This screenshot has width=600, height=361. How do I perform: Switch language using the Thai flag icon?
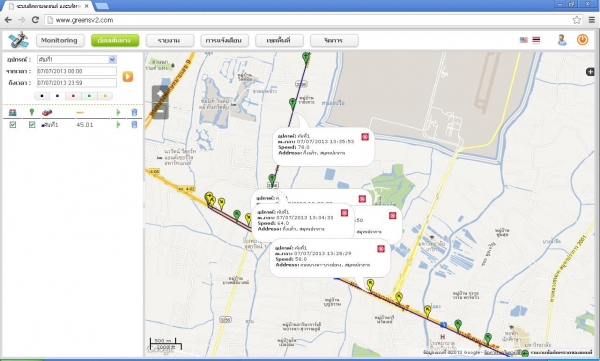536,40
